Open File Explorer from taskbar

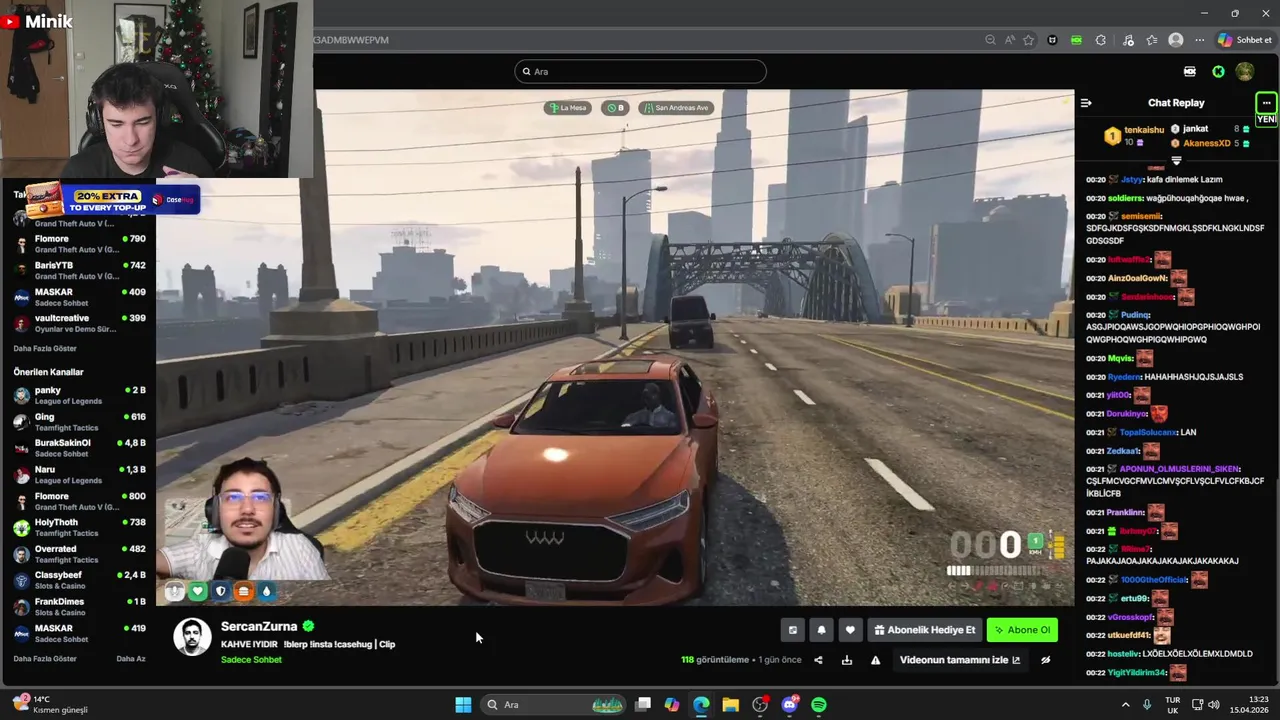tap(731, 705)
